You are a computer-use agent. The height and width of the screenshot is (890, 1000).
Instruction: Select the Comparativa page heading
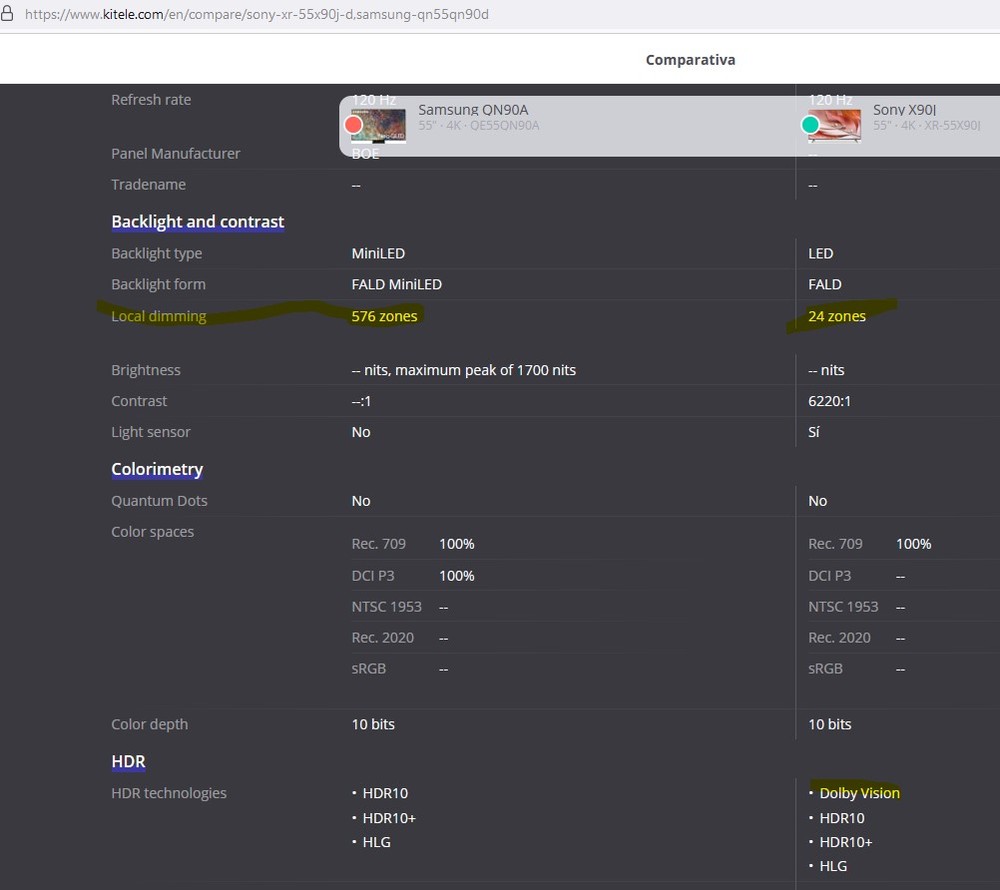point(690,60)
